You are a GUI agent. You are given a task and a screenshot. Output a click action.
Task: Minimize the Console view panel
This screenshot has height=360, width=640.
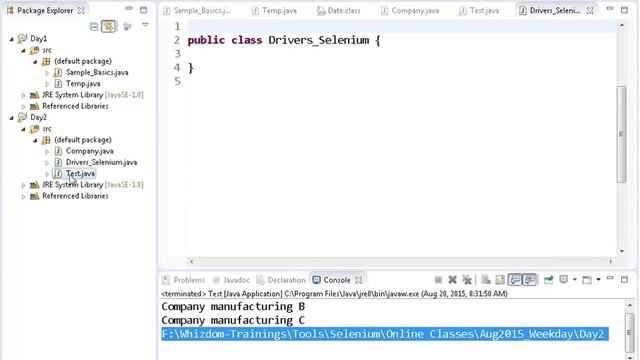click(610, 278)
